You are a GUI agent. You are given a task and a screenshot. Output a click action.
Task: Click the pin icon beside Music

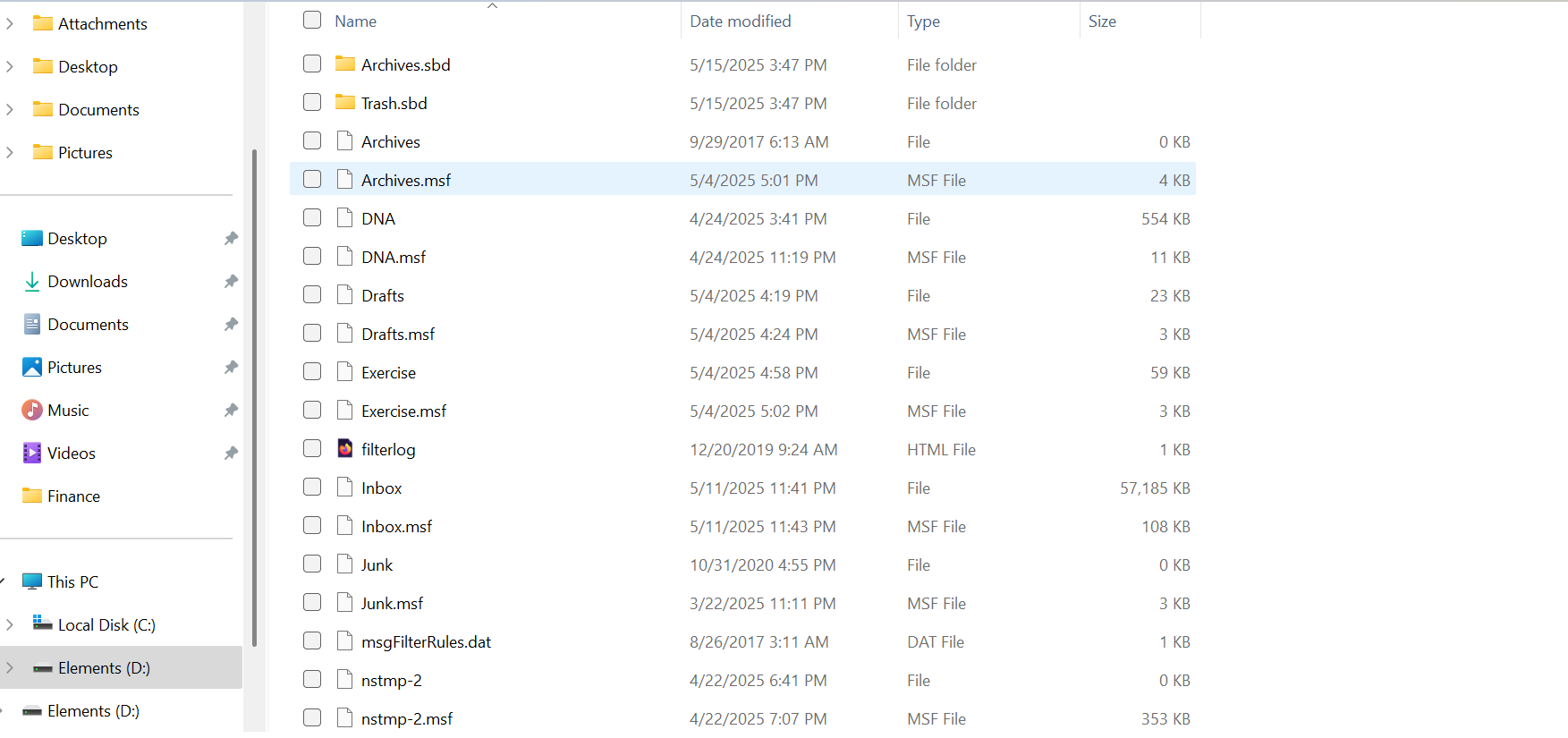coord(231,410)
